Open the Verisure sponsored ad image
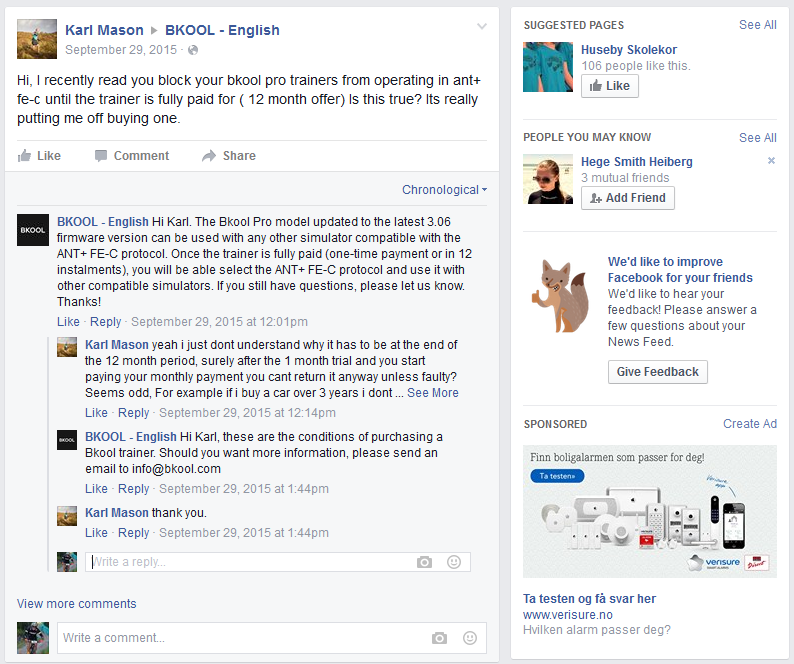This screenshot has width=794, height=664. 650,512
